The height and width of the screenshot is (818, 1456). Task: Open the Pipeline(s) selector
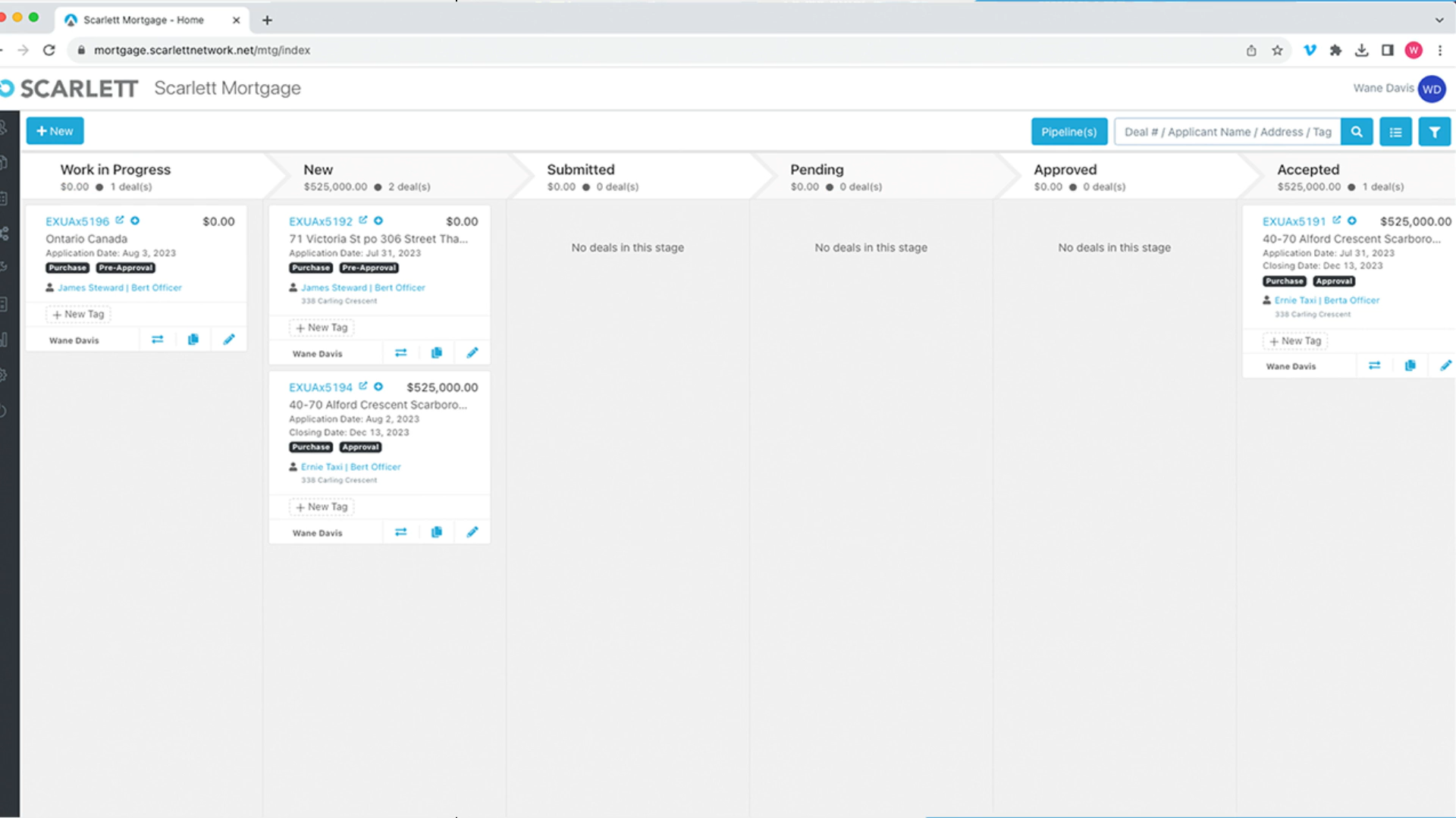point(1068,132)
